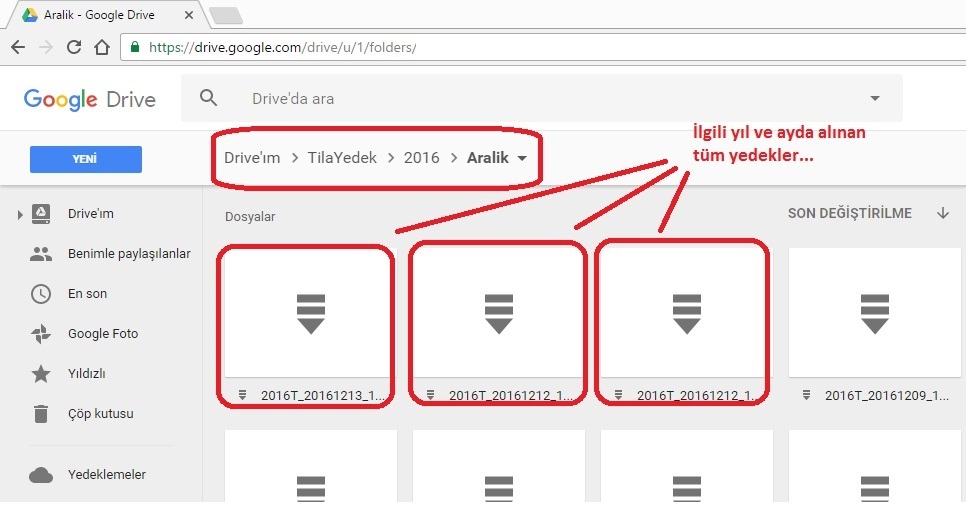Click the search magnifier icon
Viewport: 966px width, 525px height.
[208, 97]
